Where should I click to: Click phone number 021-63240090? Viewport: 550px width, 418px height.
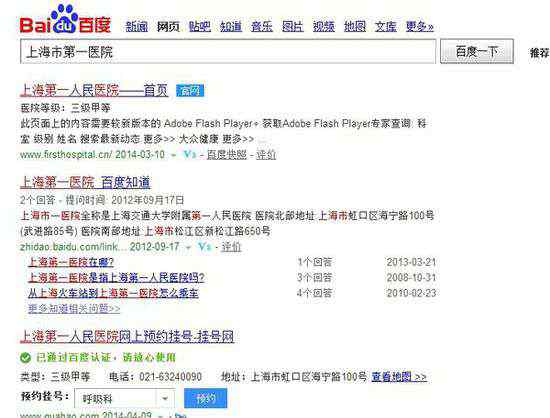(170, 377)
